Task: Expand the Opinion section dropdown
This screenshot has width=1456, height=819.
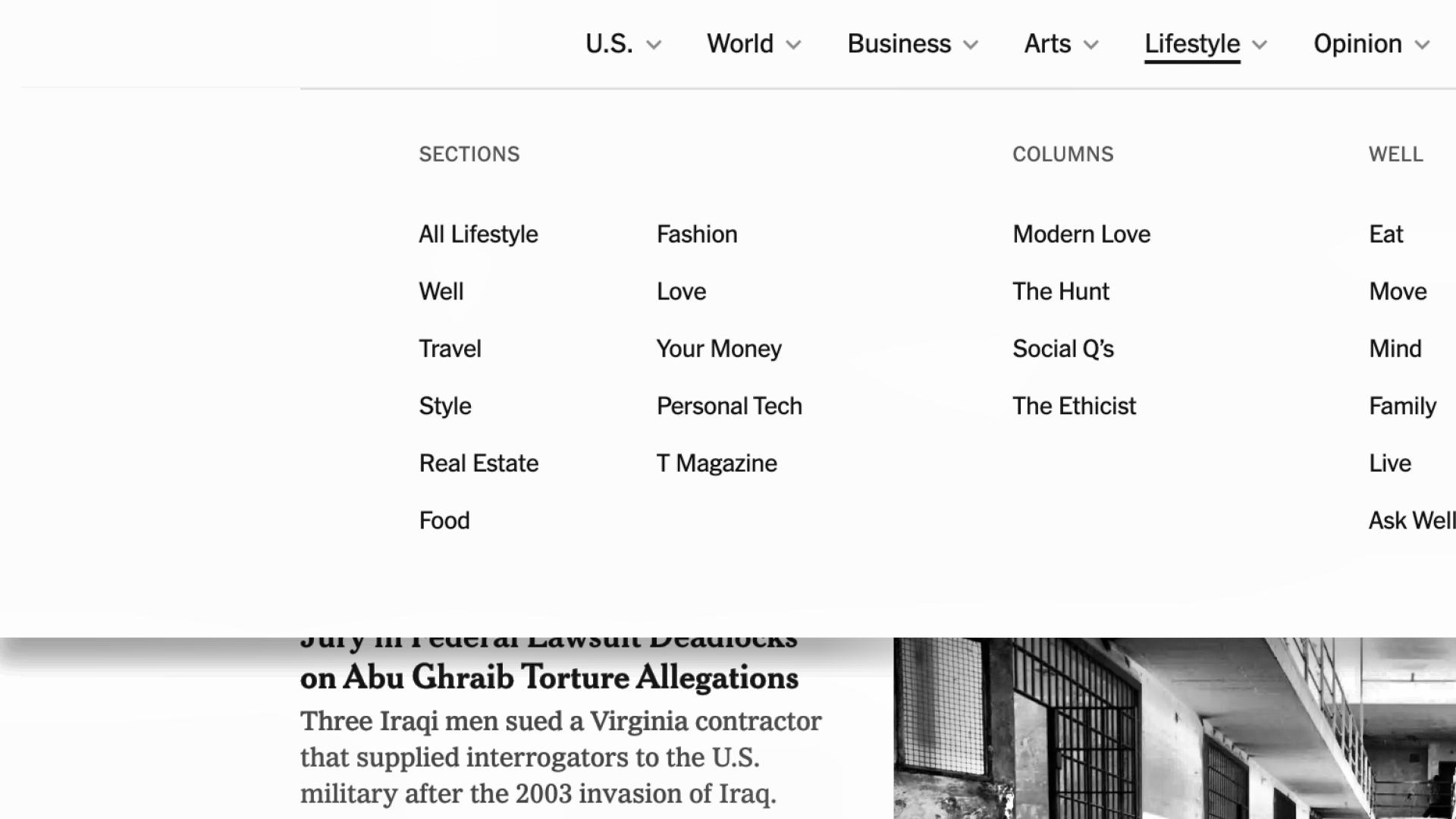Action: click(x=1370, y=44)
